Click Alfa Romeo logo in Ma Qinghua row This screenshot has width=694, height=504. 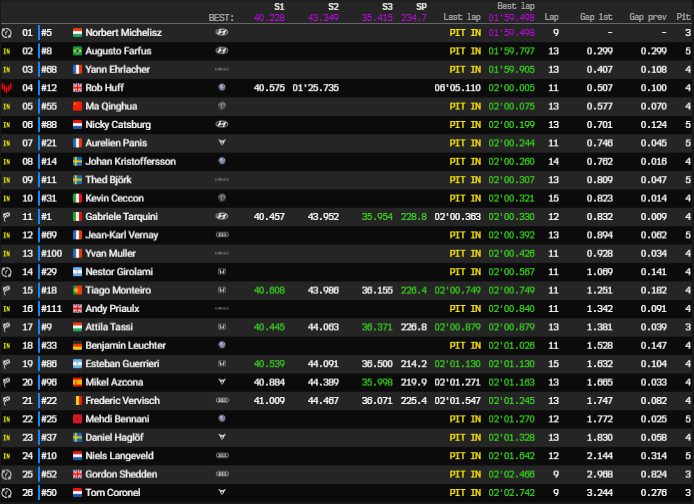222,106
